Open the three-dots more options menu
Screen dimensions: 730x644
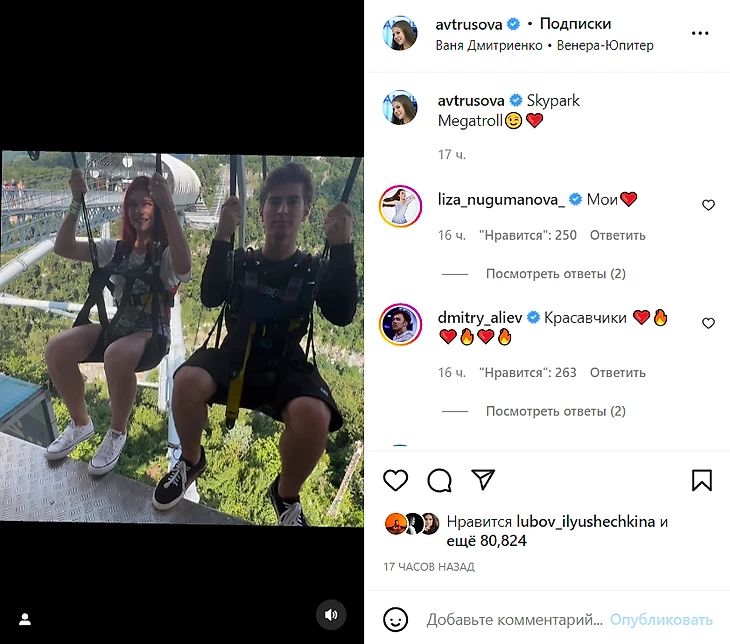(700, 33)
